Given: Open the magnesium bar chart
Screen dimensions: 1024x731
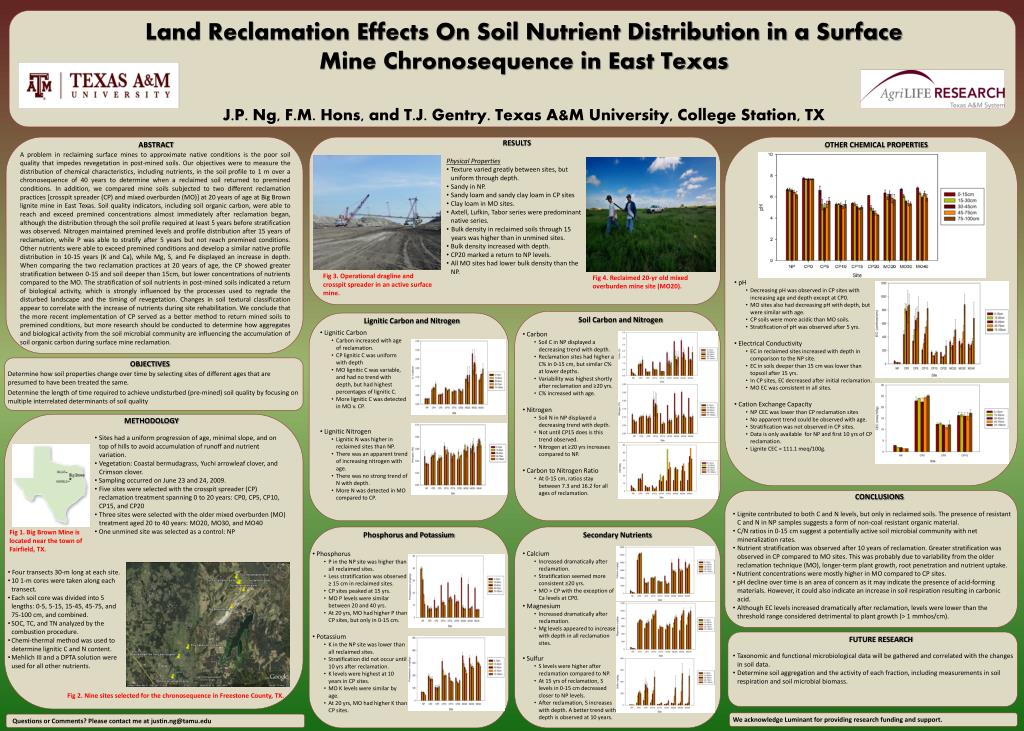Looking at the screenshot, I should tap(667, 628).
